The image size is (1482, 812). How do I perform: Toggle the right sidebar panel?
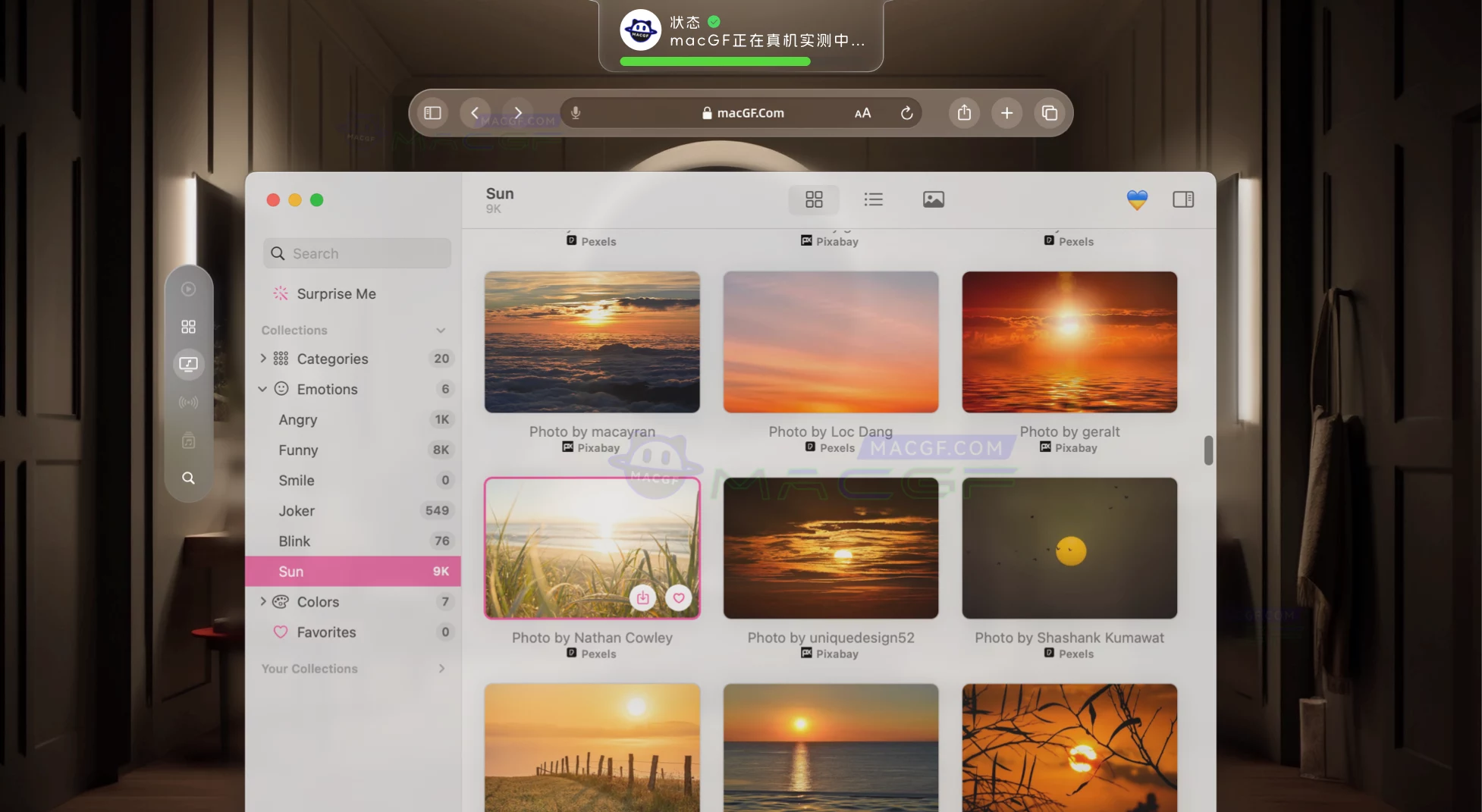(1183, 199)
